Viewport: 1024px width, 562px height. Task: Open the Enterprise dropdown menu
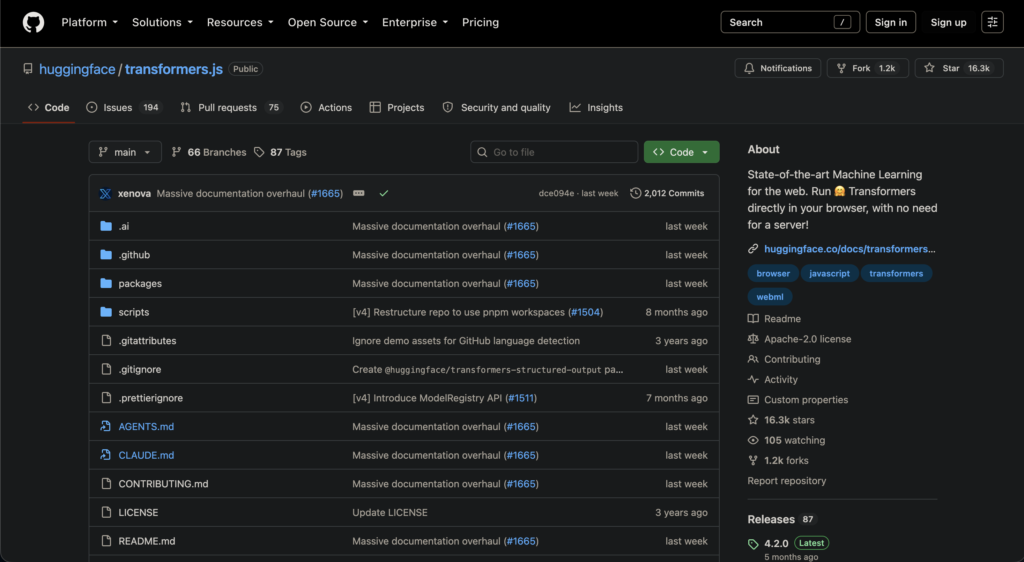click(x=415, y=22)
